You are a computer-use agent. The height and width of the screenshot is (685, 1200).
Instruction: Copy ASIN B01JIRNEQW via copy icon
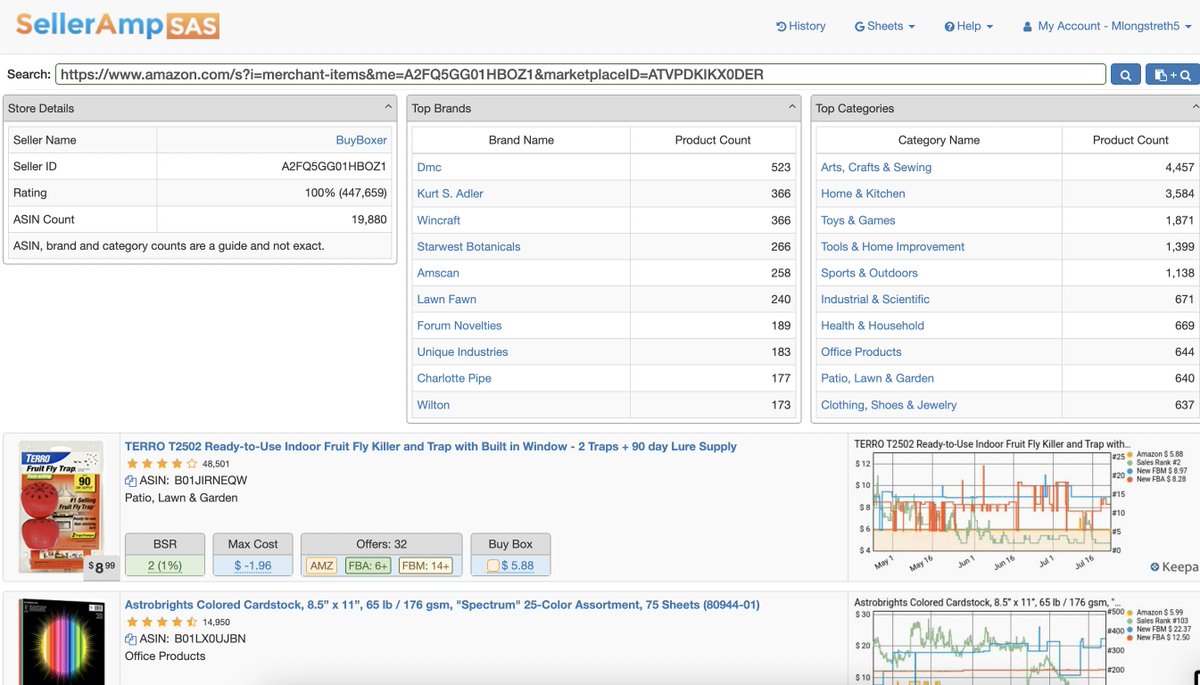(130, 481)
